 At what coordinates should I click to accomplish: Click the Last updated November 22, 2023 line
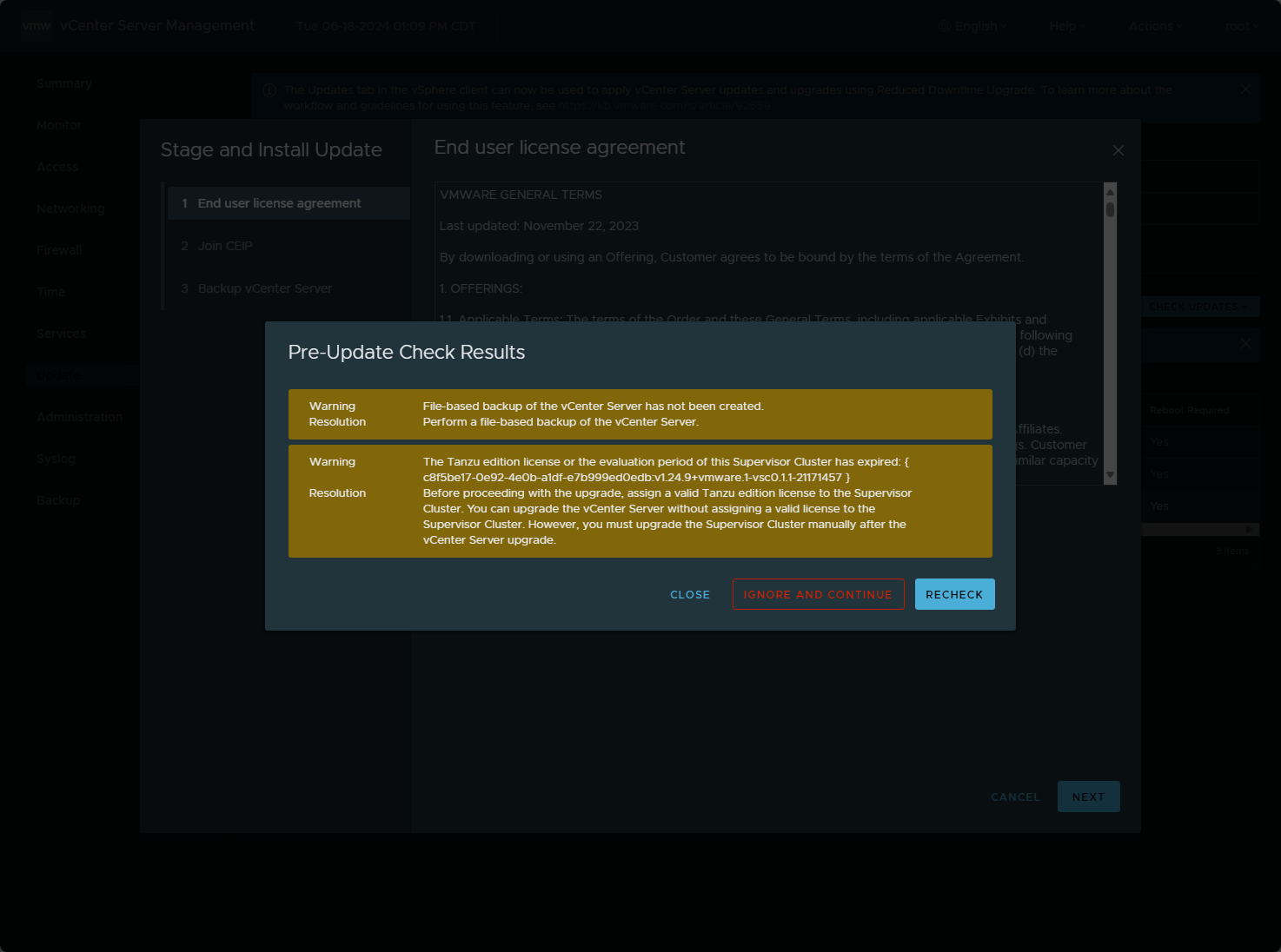pyautogui.click(x=539, y=226)
